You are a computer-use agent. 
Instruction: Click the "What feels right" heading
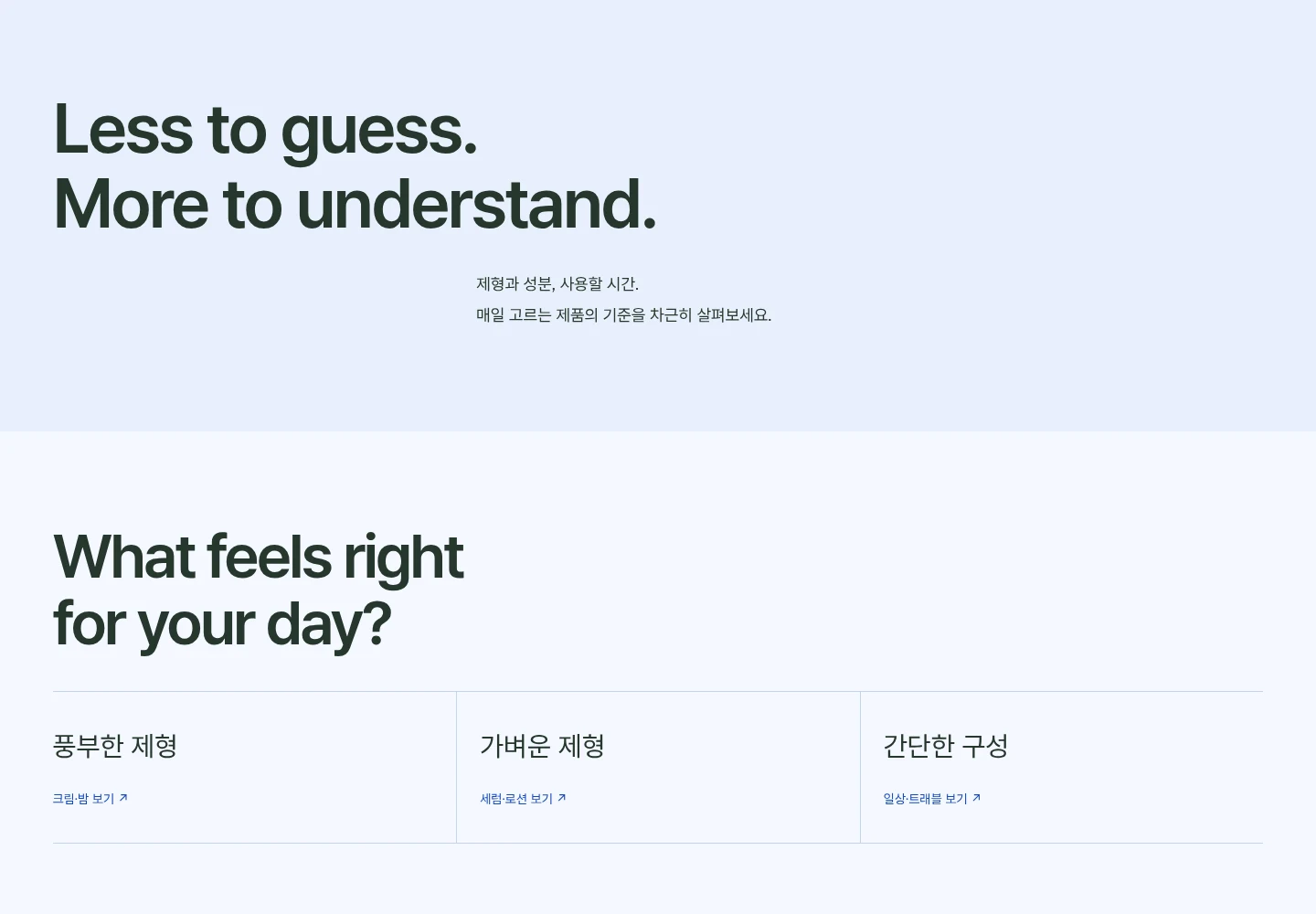tap(259, 557)
